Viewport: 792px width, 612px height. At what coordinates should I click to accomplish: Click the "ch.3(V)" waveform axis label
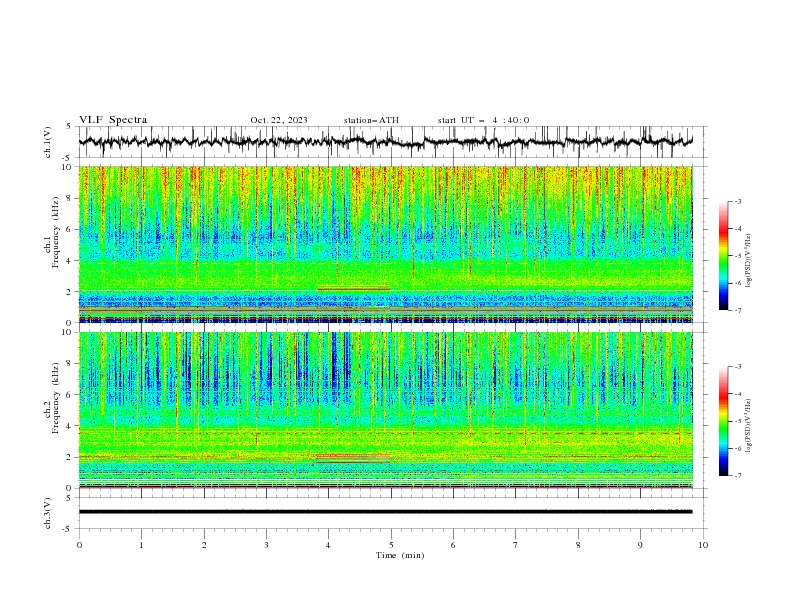(x=48, y=513)
